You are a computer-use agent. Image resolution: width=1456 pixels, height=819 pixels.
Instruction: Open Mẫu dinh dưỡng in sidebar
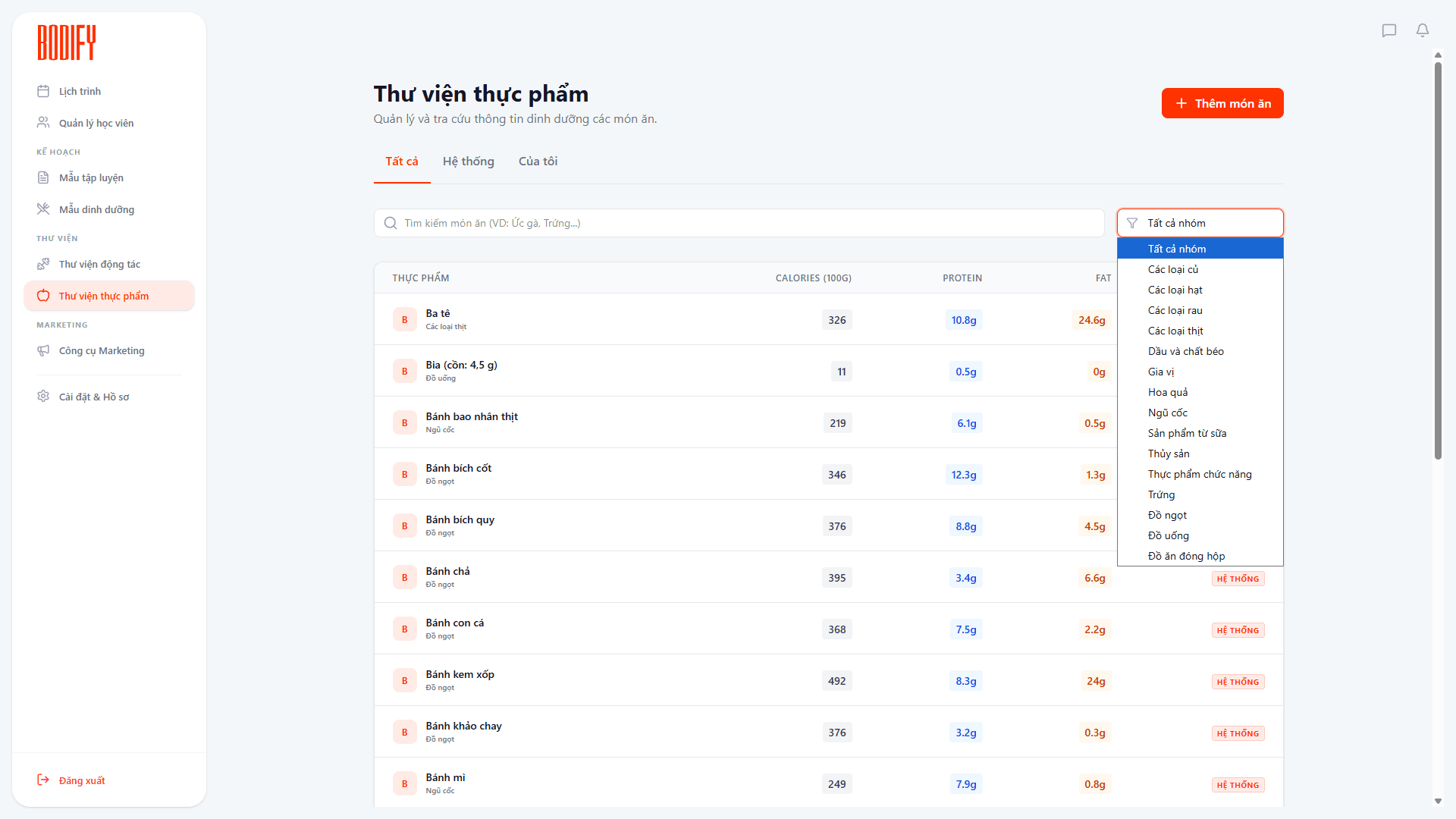(x=96, y=209)
